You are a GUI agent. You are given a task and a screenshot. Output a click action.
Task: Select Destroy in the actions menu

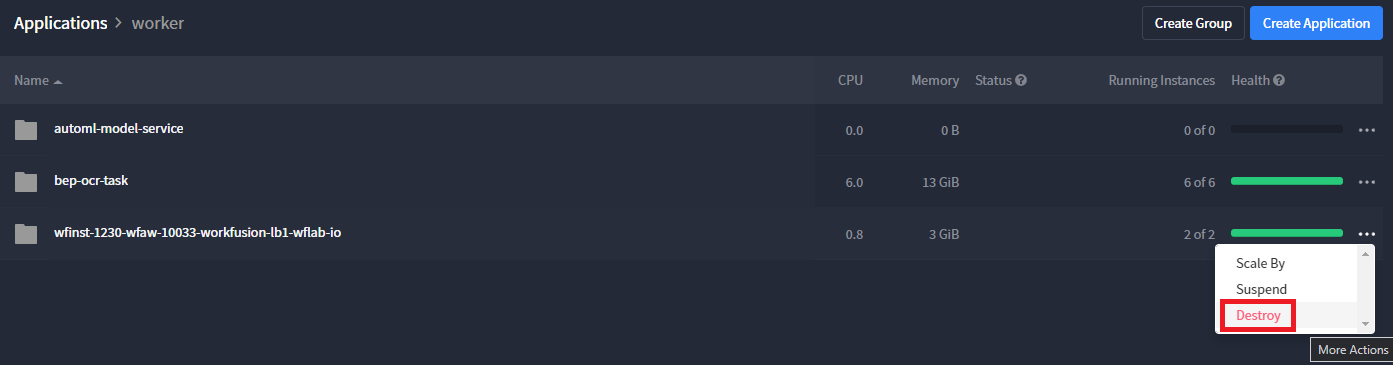pyautogui.click(x=1258, y=315)
